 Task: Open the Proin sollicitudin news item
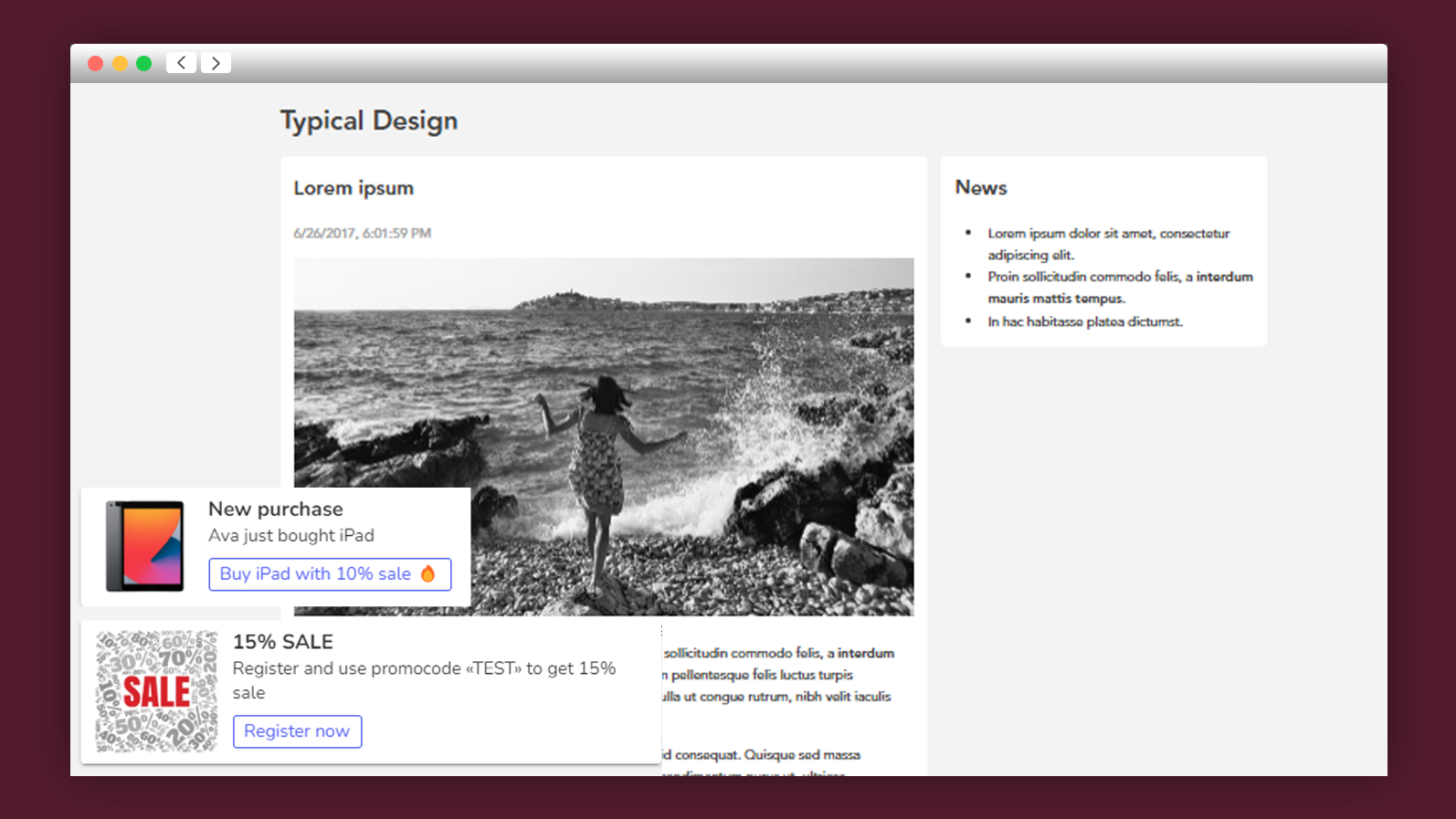(1119, 287)
